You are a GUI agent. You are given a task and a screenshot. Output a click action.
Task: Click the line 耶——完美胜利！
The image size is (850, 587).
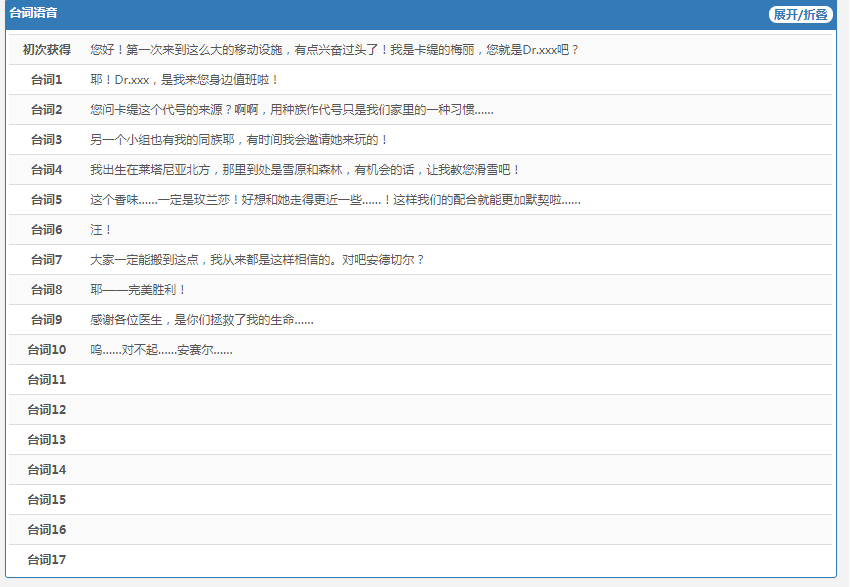coord(138,290)
